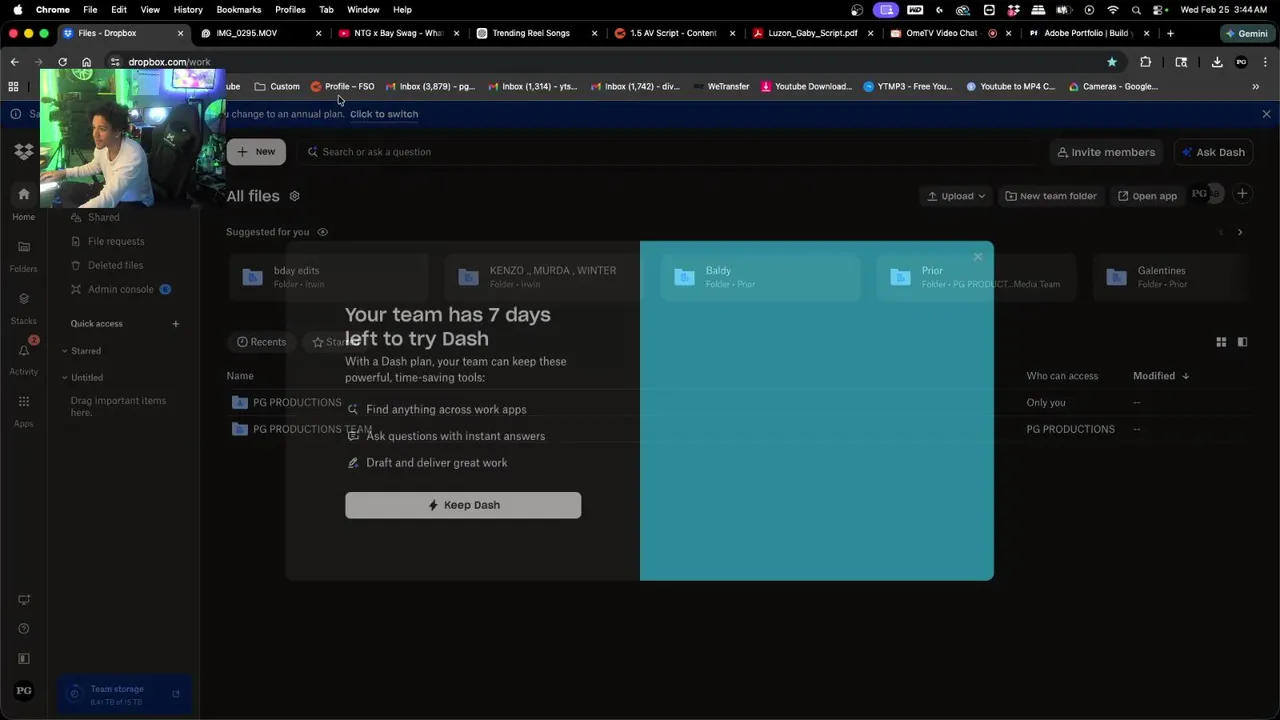
Task: Toggle the sidebar panel icon in left rail
Action: point(24,659)
